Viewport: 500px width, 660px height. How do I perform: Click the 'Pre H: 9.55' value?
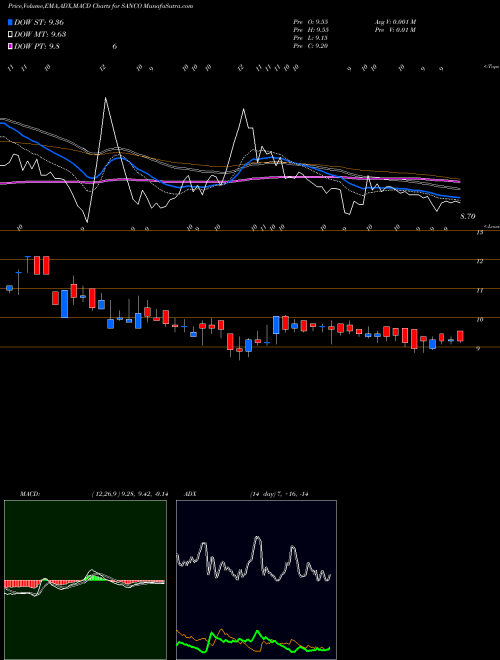pos(311,30)
